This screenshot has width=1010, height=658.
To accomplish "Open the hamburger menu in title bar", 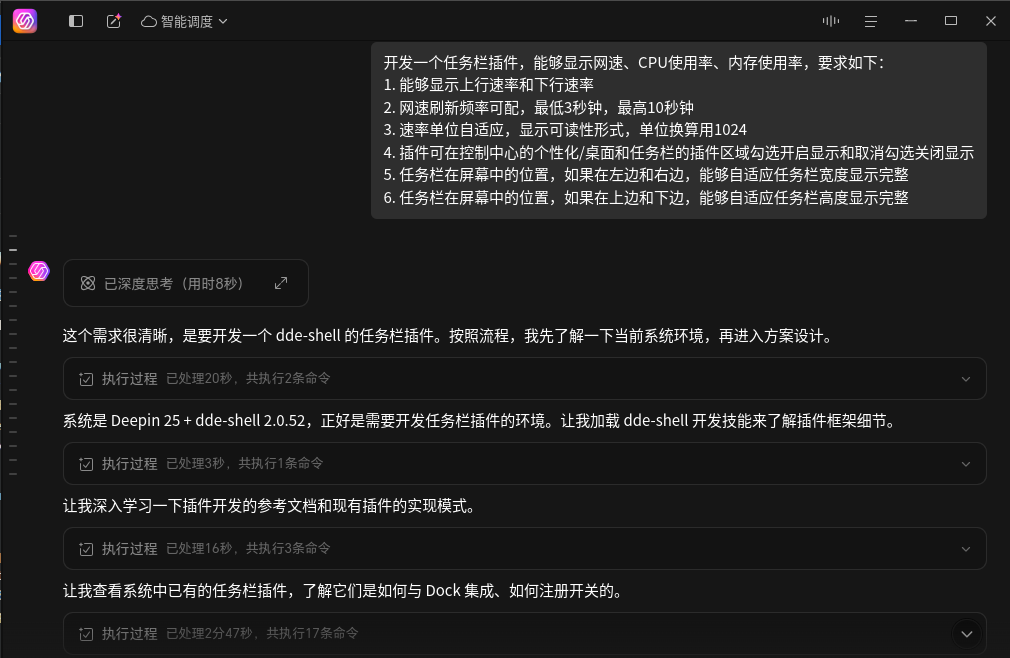I will pos(871,21).
